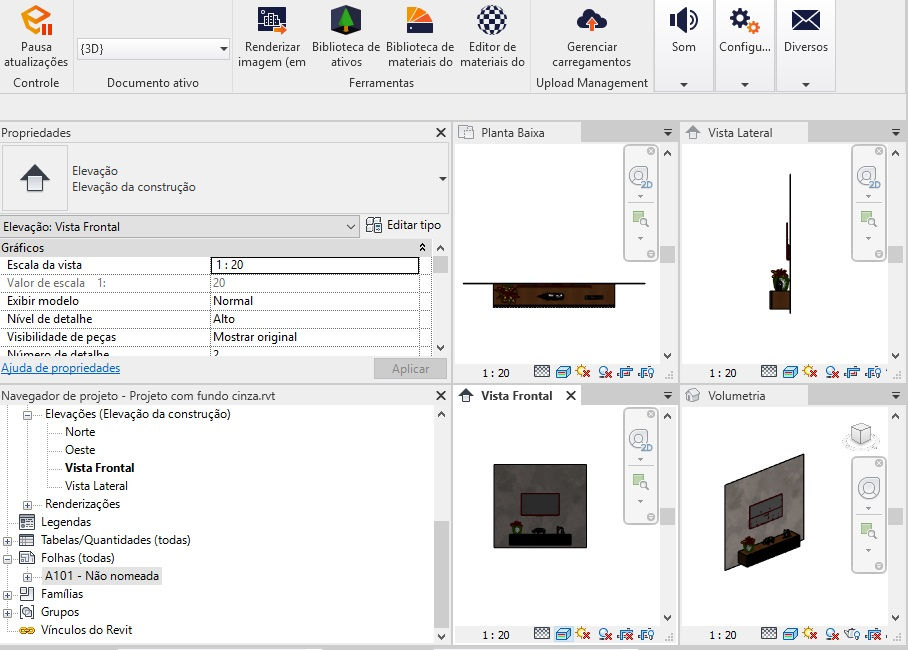The image size is (908, 650).
Task: Select Vista Lateral in project browser
Action: pyautogui.click(x=96, y=485)
